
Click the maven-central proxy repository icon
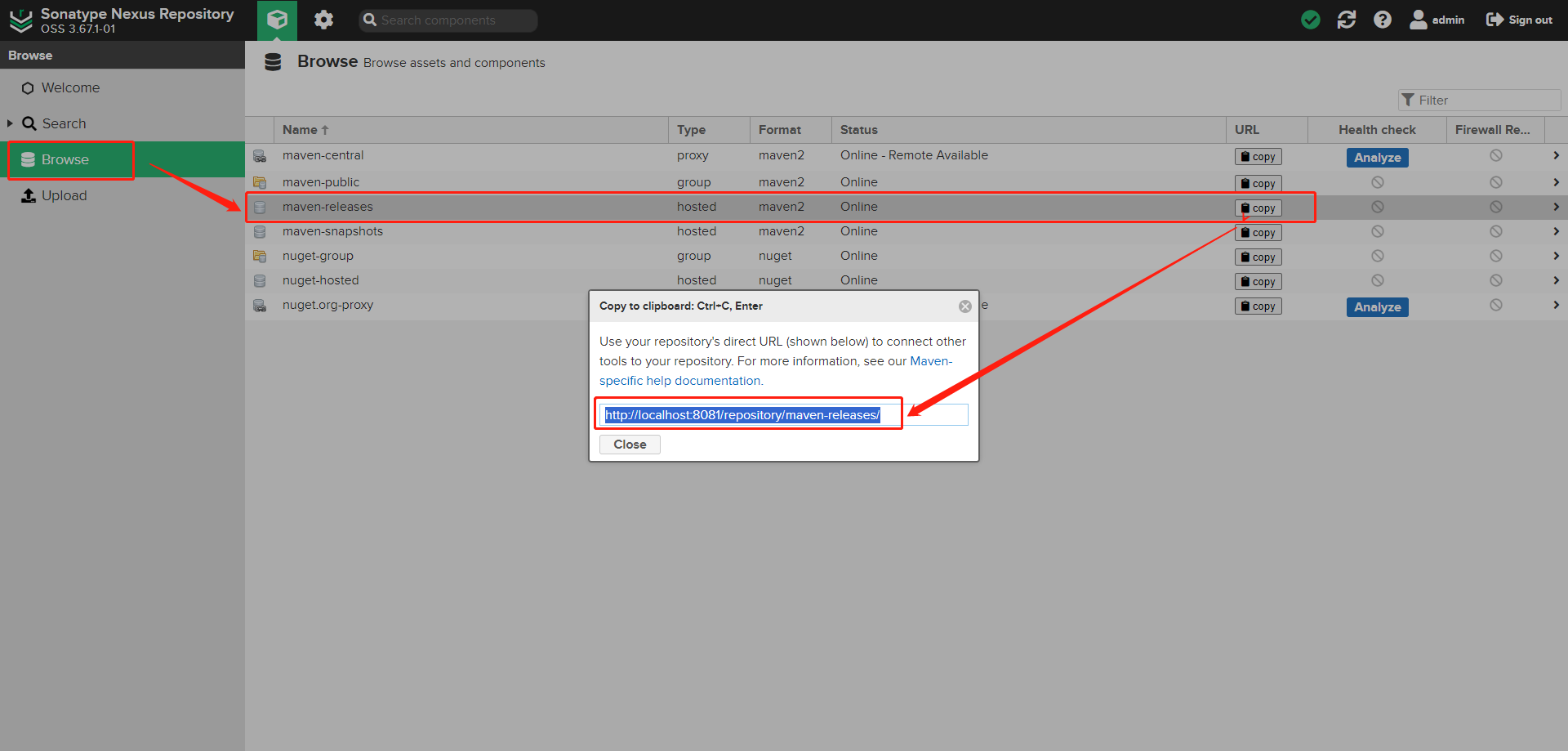coord(260,156)
